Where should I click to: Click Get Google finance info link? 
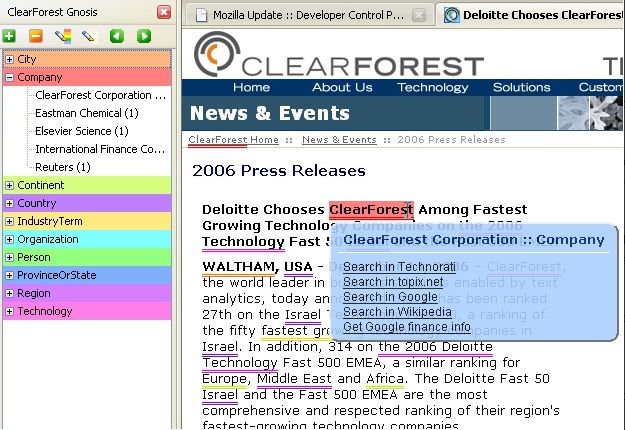coord(407,327)
